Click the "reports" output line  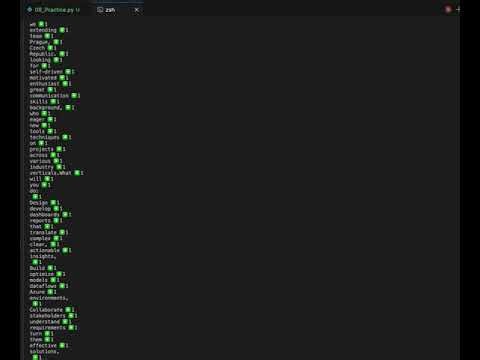pos(46,221)
